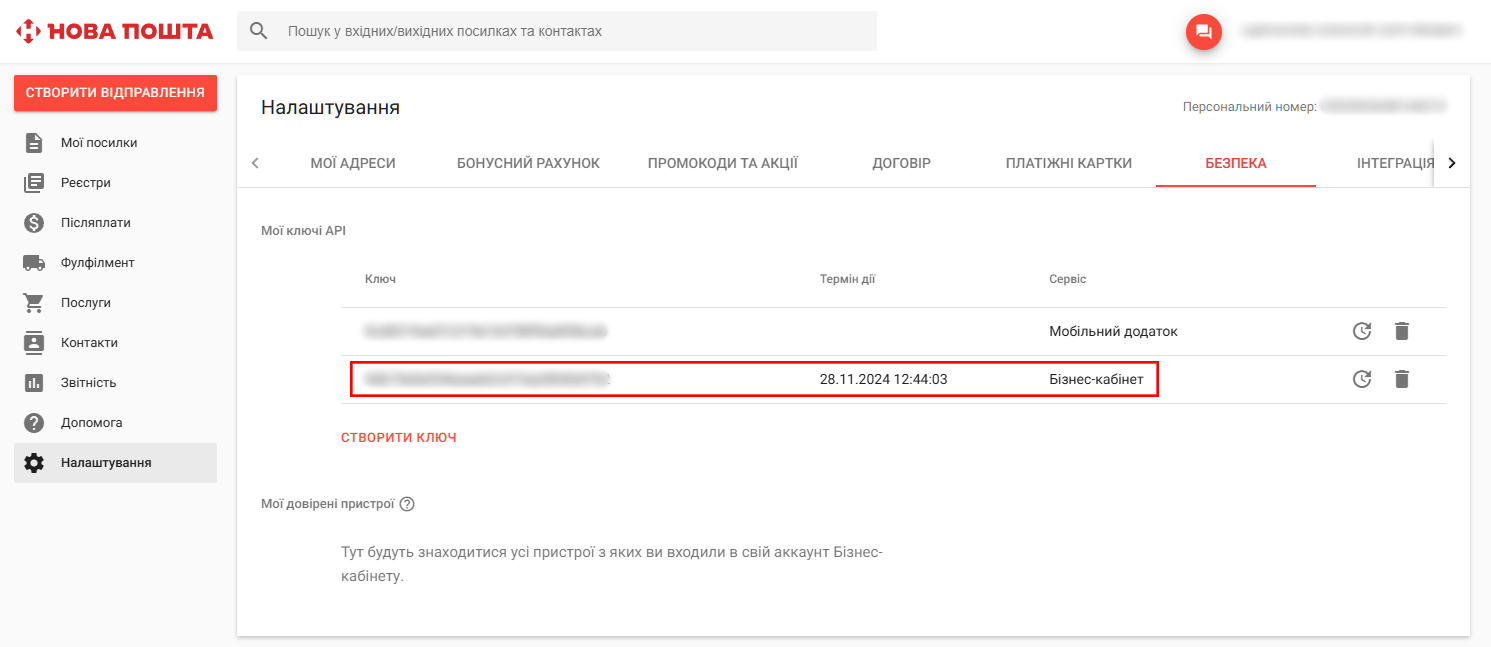Click the Мої посилки document icon
This screenshot has height=647, width=1491.
(x=34, y=143)
